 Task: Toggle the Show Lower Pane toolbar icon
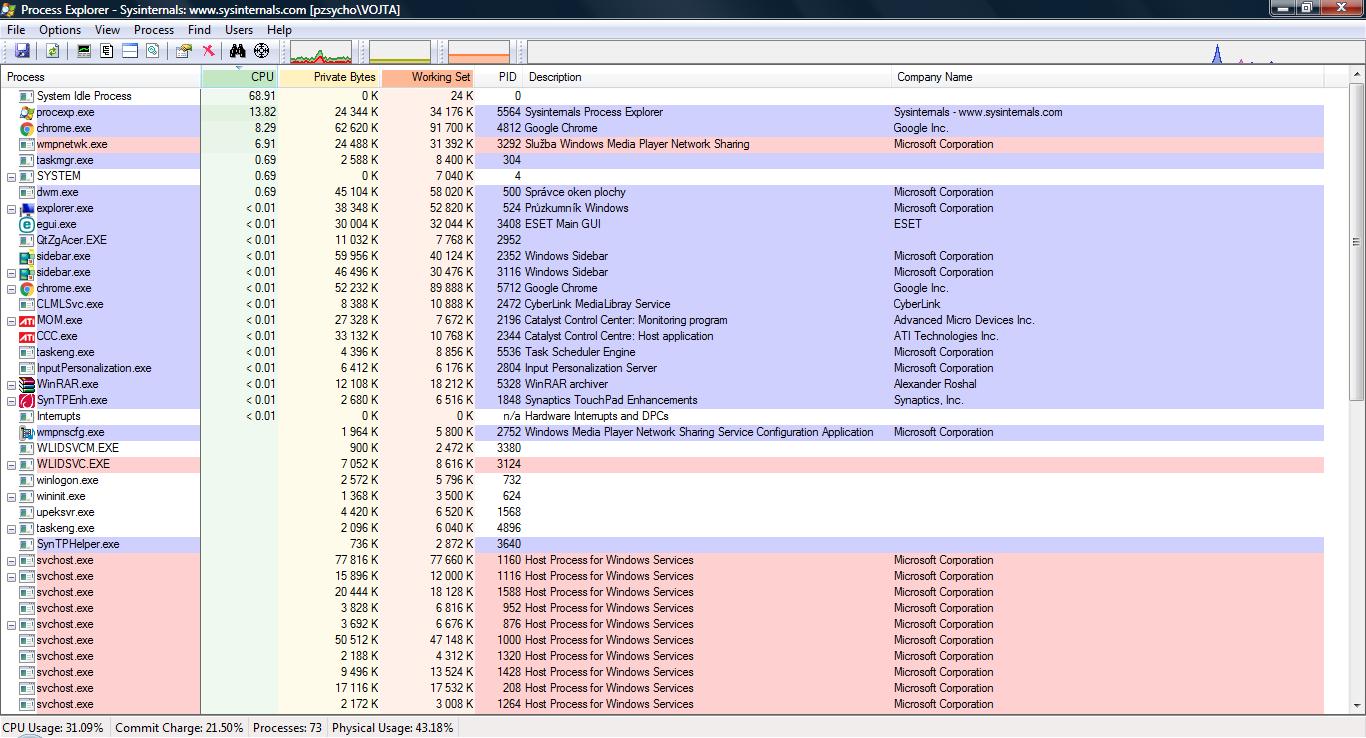pos(130,51)
